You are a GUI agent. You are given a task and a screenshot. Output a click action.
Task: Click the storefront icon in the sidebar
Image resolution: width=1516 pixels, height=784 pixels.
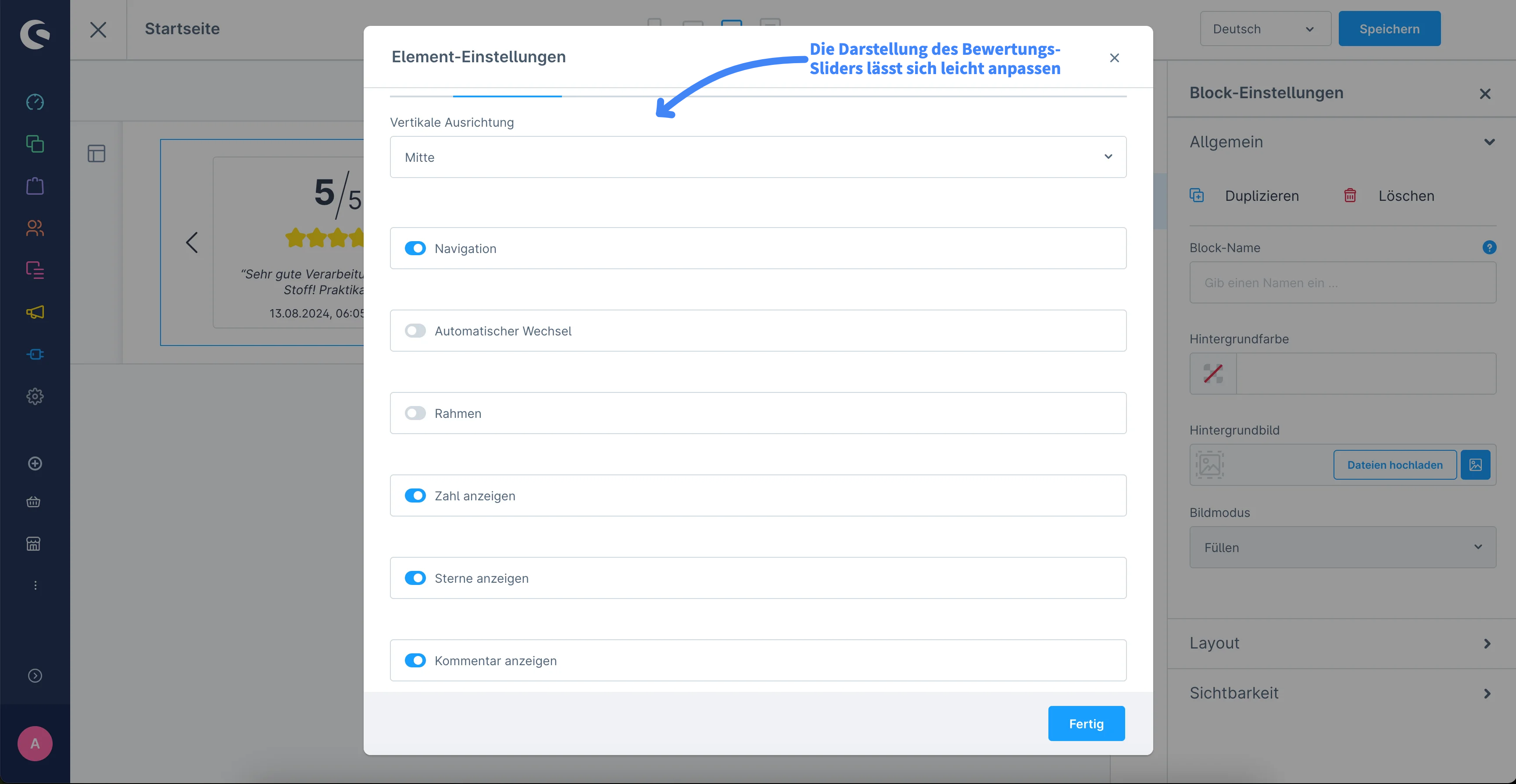coord(33,543)
